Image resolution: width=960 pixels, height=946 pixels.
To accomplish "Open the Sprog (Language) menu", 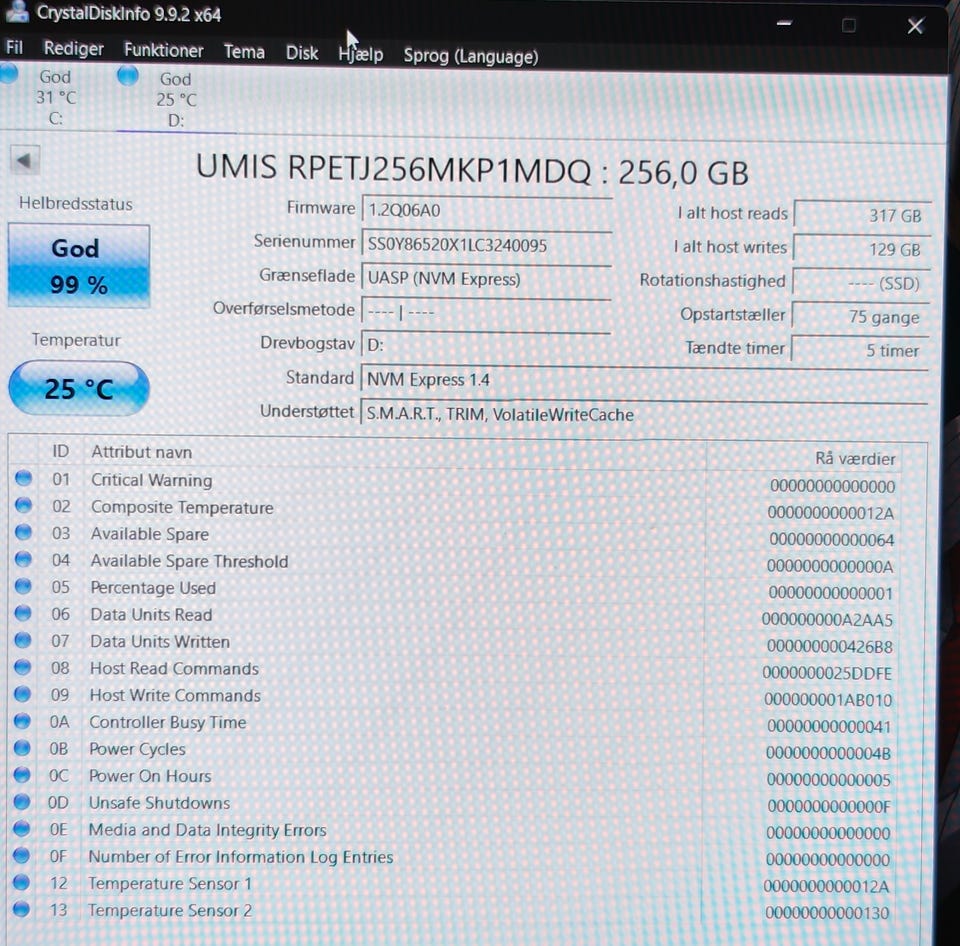I will [x=471, y=56].
